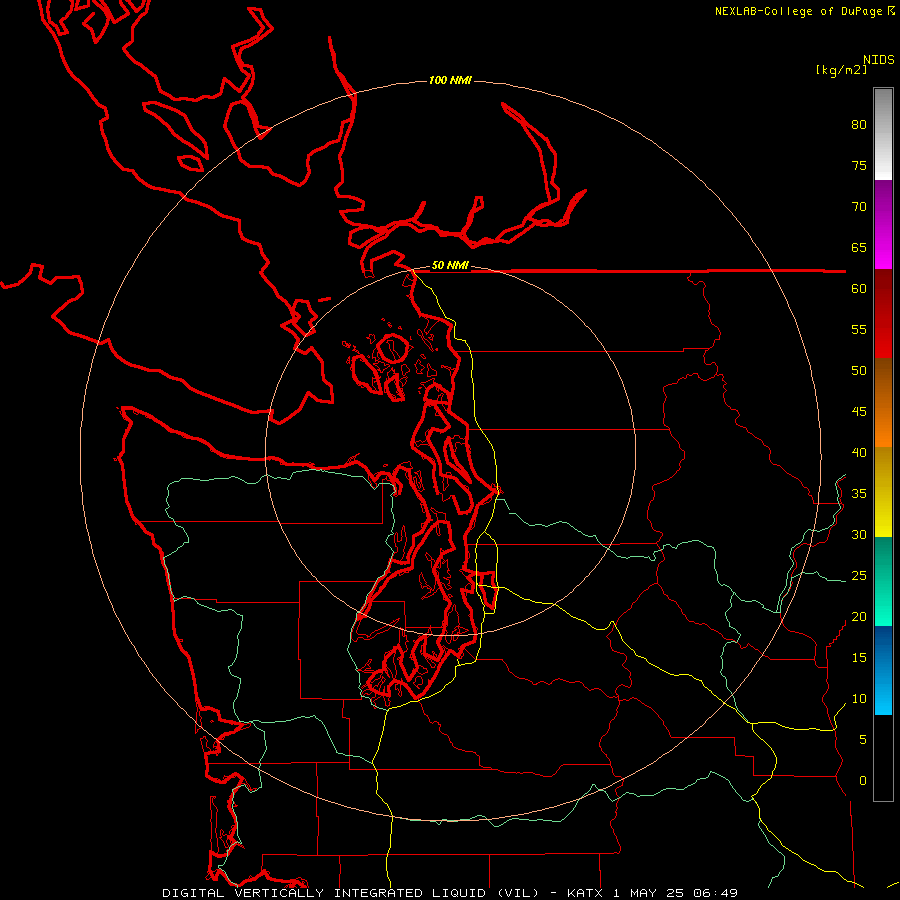Pick the bright red 55 segment of the scale
The image size is (900, 900).
[x=883, y=333]
